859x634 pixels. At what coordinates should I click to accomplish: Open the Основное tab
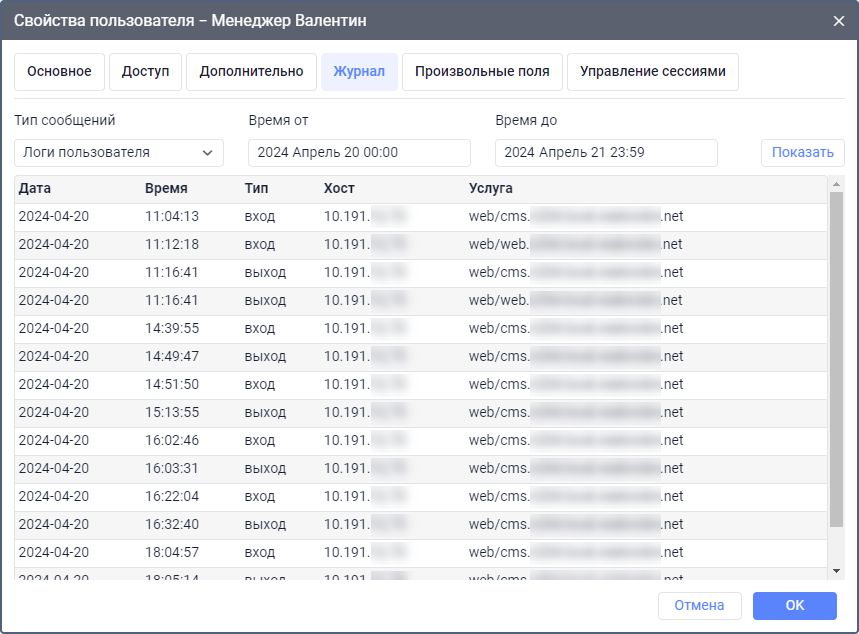pos(59,72)
